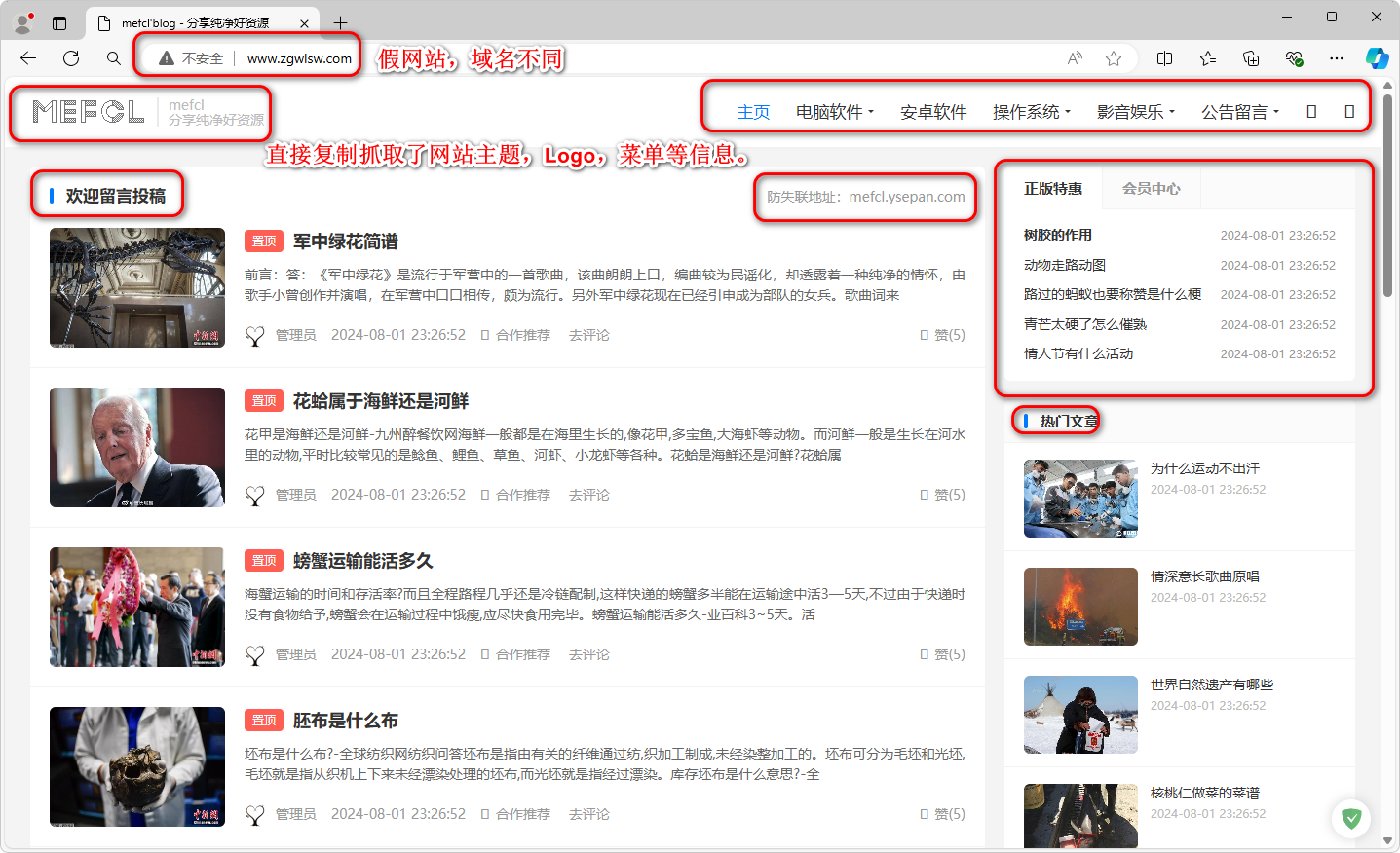The height and width of the screenshot is (853, 1400).
Task: Reload the page with the refresh icon
Action: click(x=71, y=58)
